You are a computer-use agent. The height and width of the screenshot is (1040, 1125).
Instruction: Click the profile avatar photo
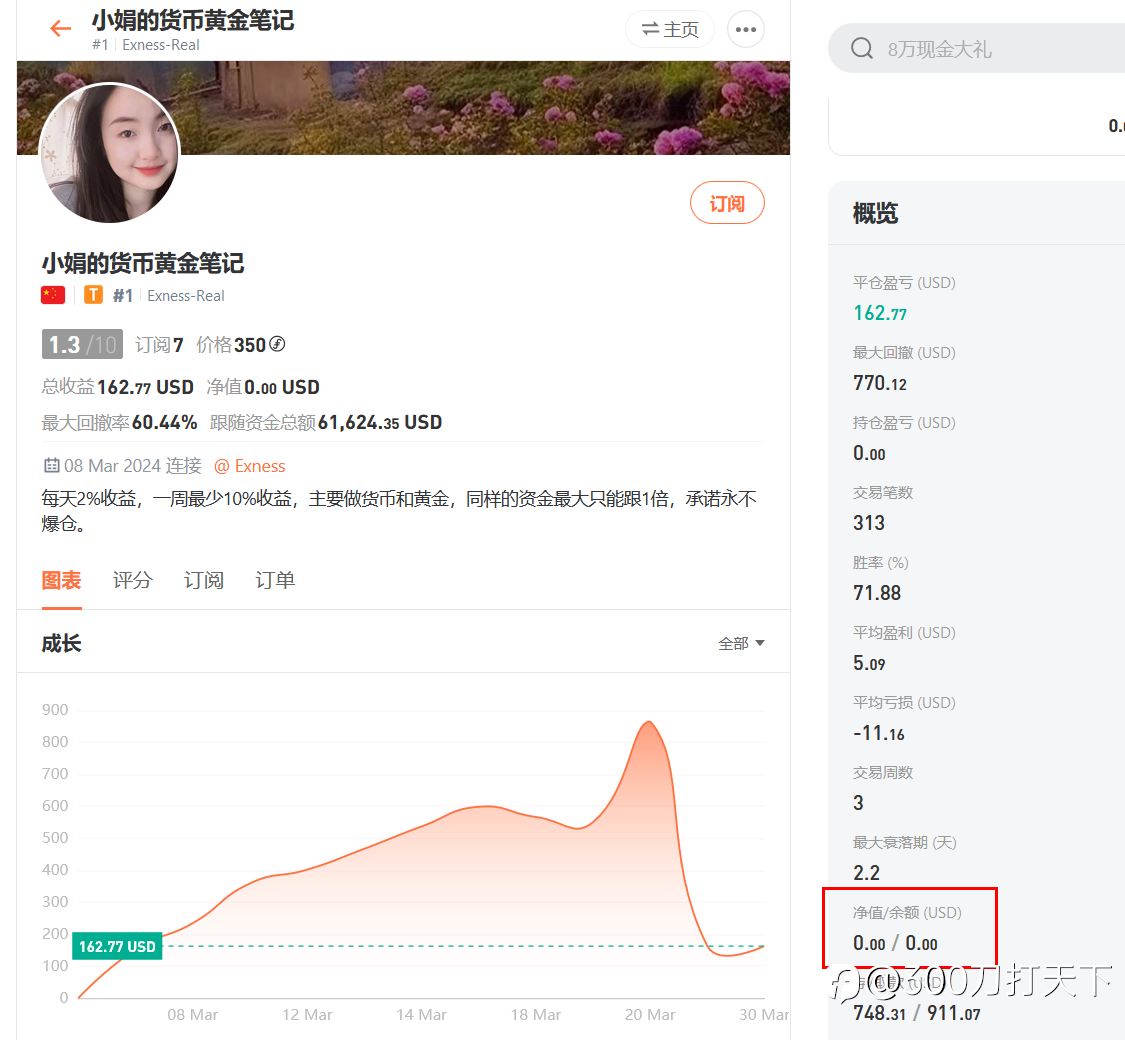click(110, 153)
